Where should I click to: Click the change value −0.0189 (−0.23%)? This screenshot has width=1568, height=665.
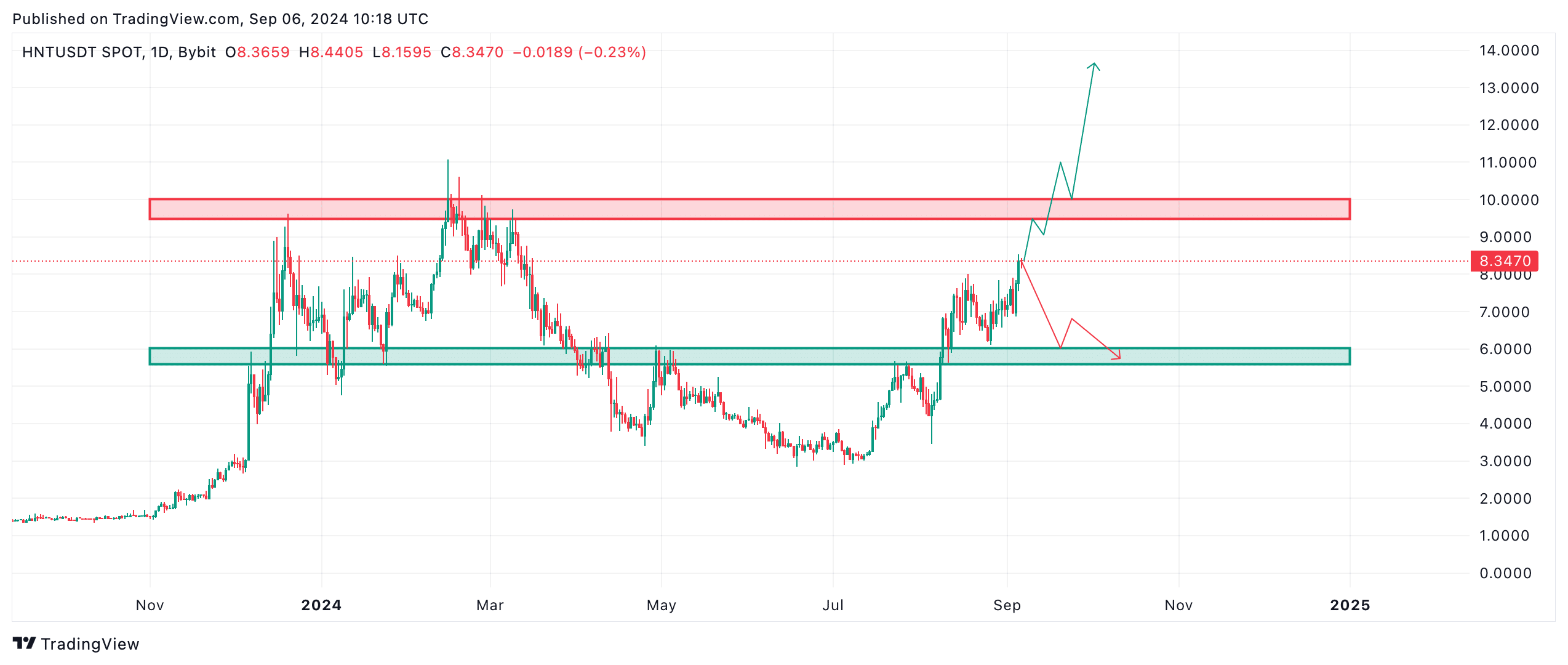(x=580, y=52)
